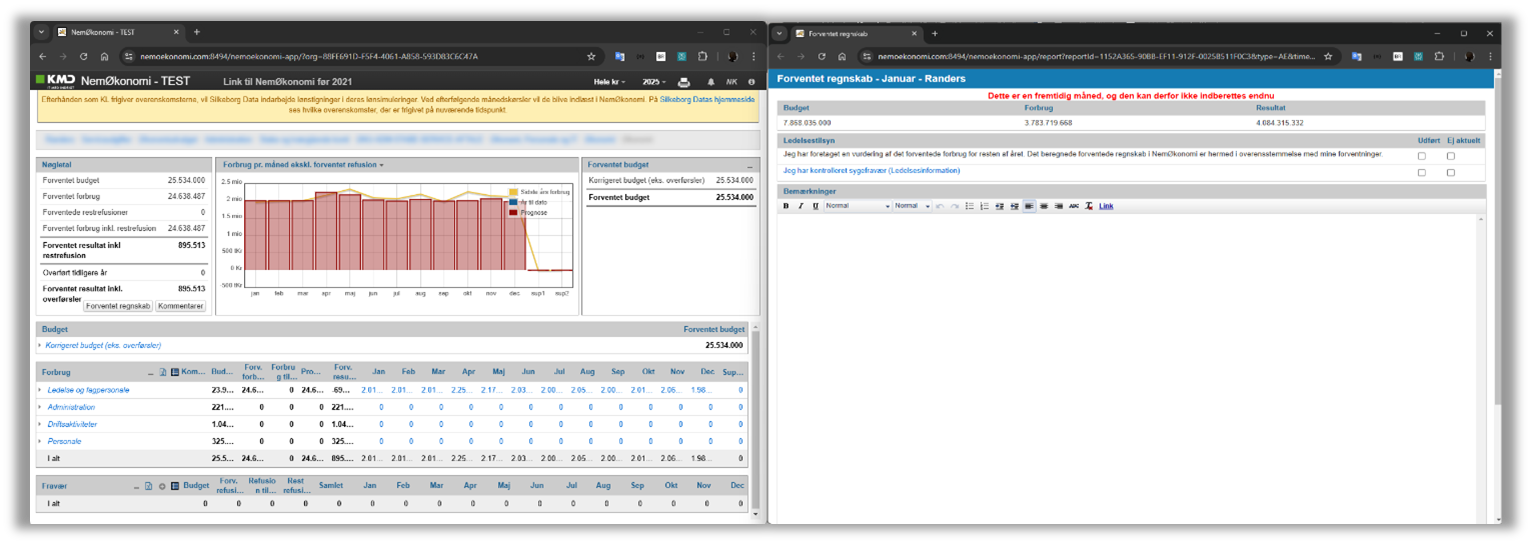The width and height of the screenshot is (1532, 545).
Task: Toggle italic formatting in Bemærkninger editor
Action: [x=800, y=206]
